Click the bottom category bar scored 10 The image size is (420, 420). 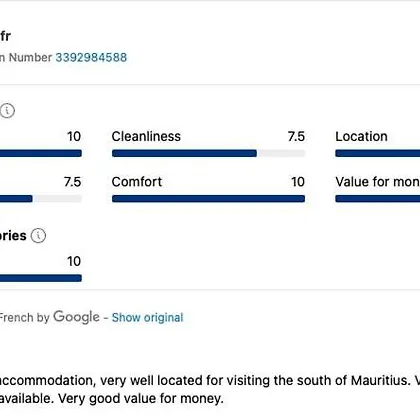[x=41, y=278]
